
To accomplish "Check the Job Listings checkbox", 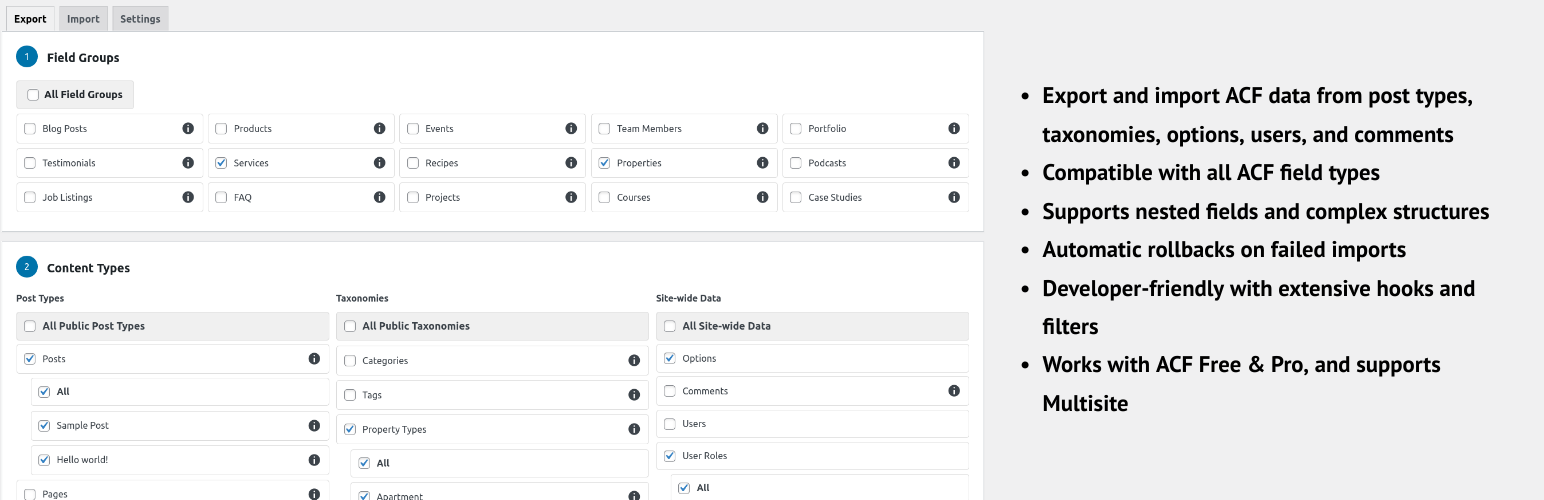I will tap(30, 197).
